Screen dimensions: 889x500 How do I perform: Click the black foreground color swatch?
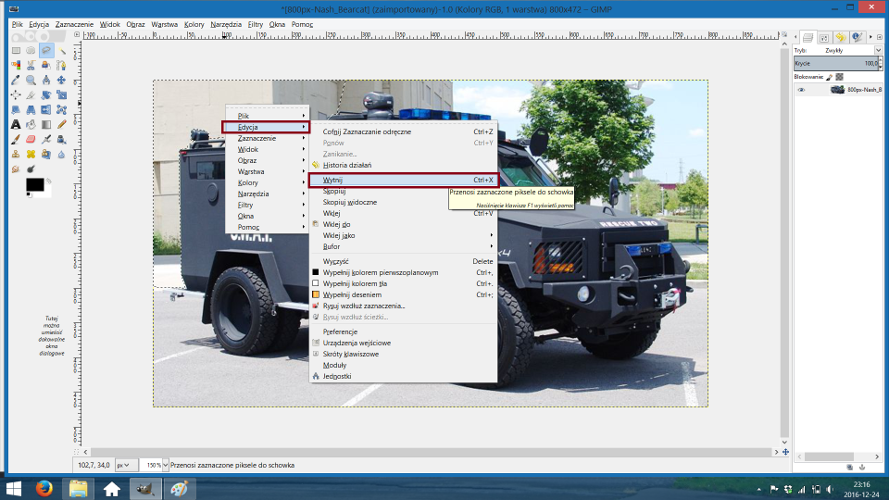point(35,185)
